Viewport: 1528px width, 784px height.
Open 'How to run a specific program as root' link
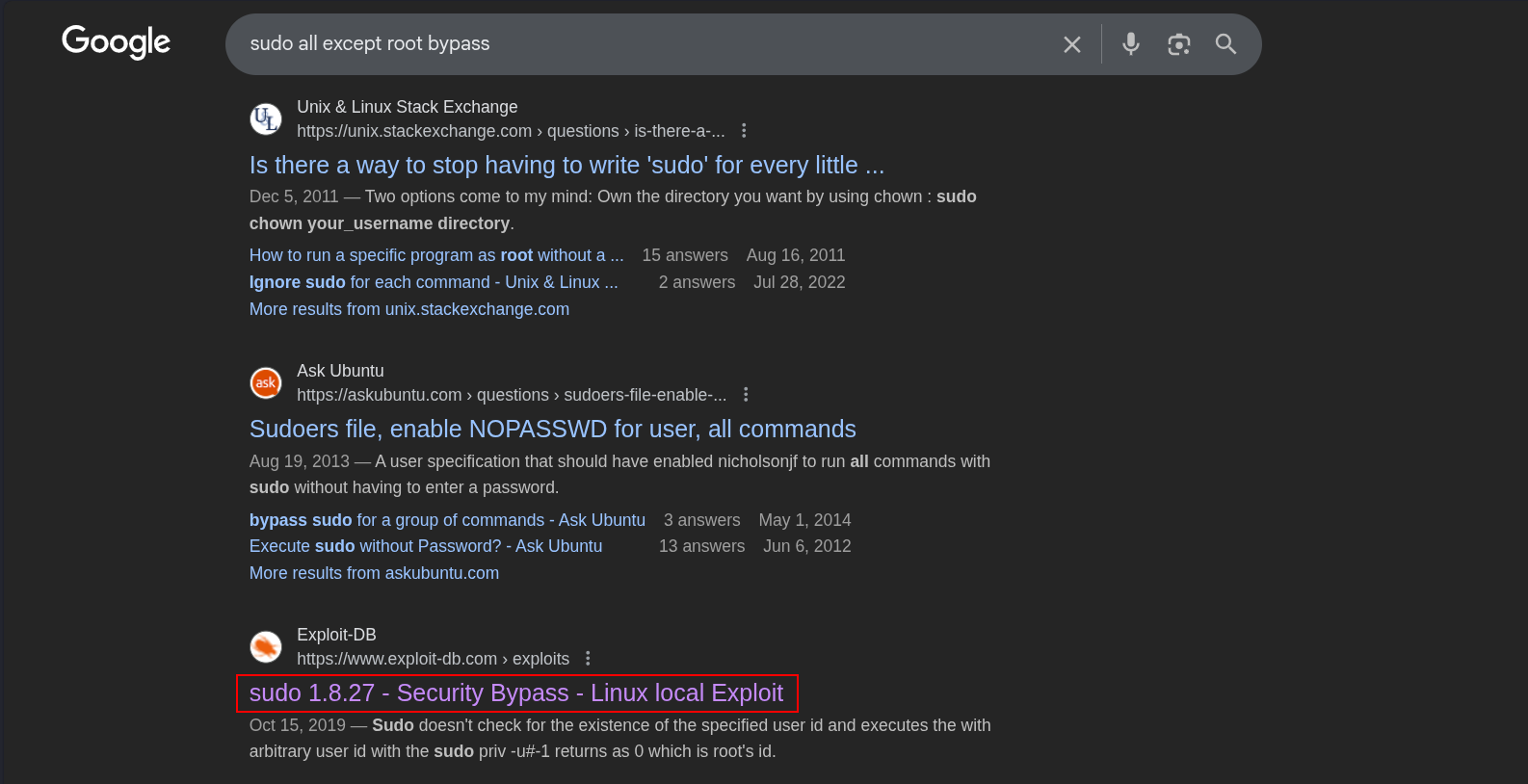click(x=436, y=255)
